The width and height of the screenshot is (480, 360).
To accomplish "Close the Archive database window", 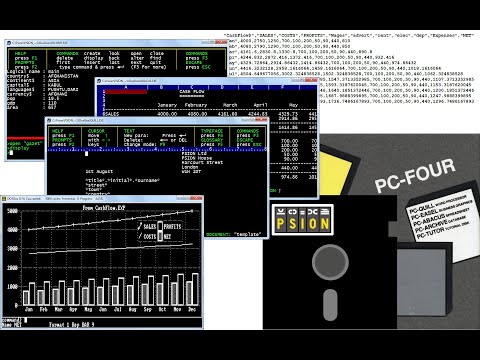I will (x=221, y=42).
